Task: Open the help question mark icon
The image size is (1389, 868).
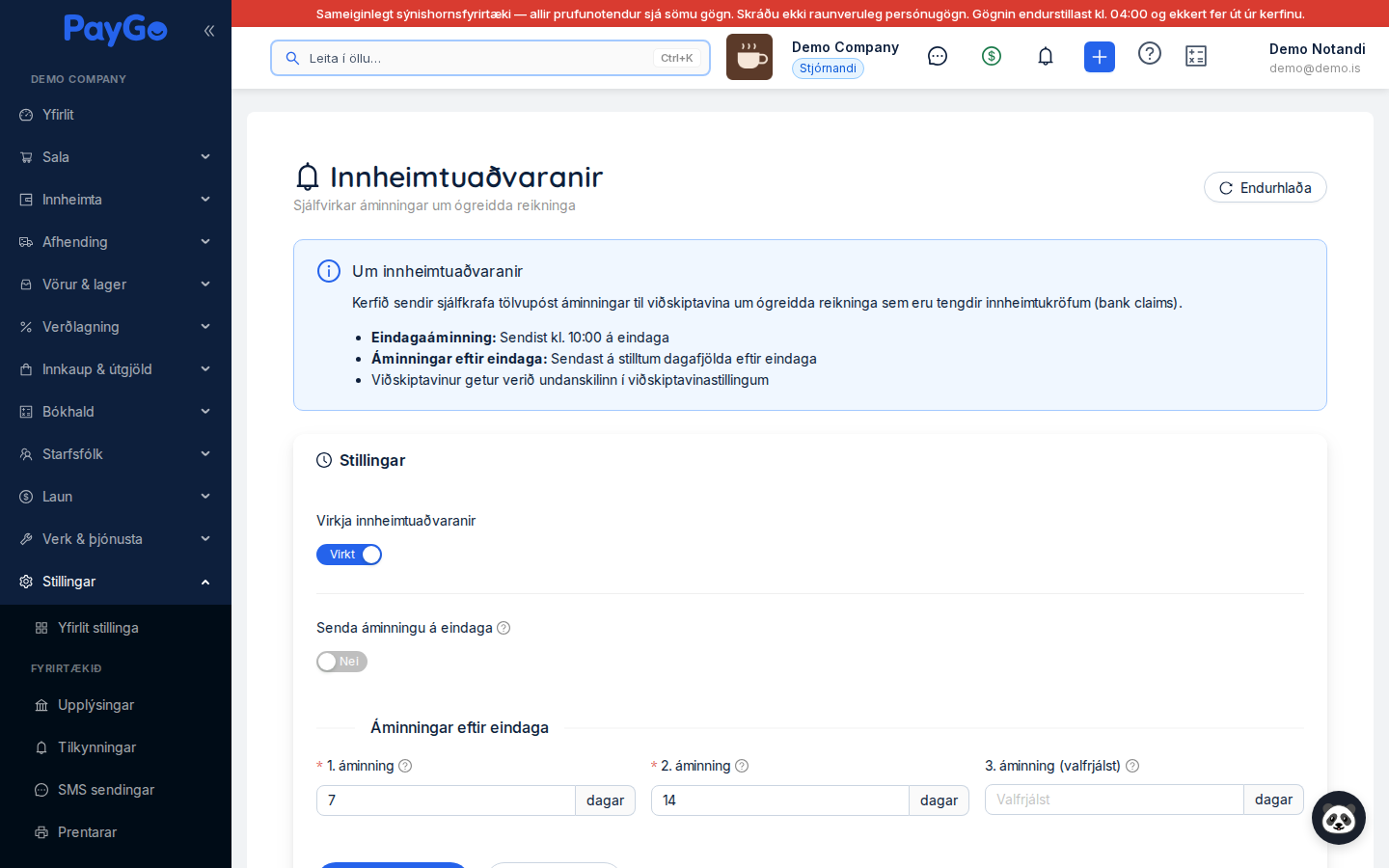Action: [x=1150, y=53]
